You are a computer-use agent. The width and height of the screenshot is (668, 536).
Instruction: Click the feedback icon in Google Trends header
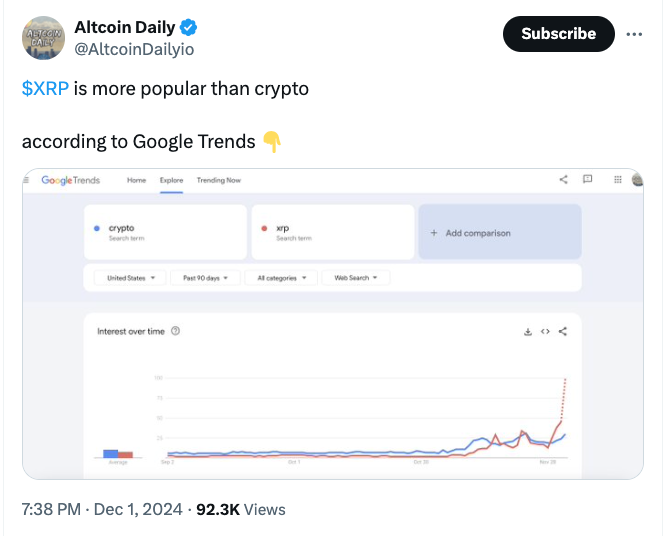coord(587,180)
